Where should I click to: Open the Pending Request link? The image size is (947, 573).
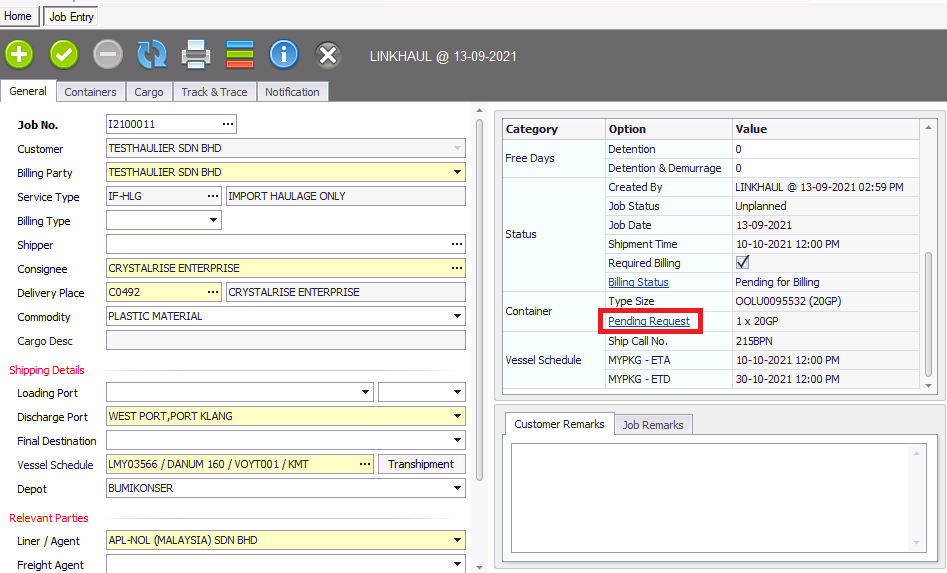649,321
